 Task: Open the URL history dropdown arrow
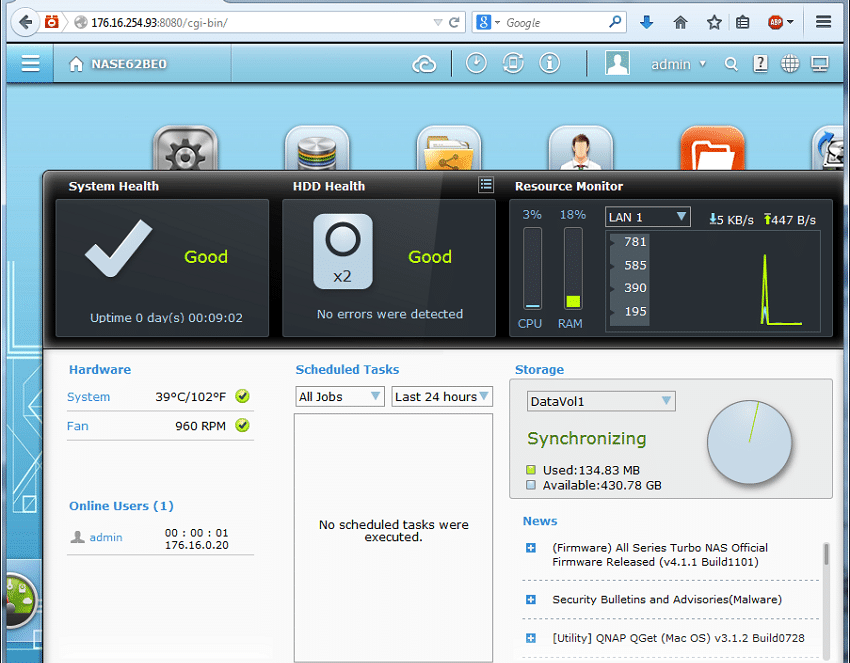tap(438, 23)
